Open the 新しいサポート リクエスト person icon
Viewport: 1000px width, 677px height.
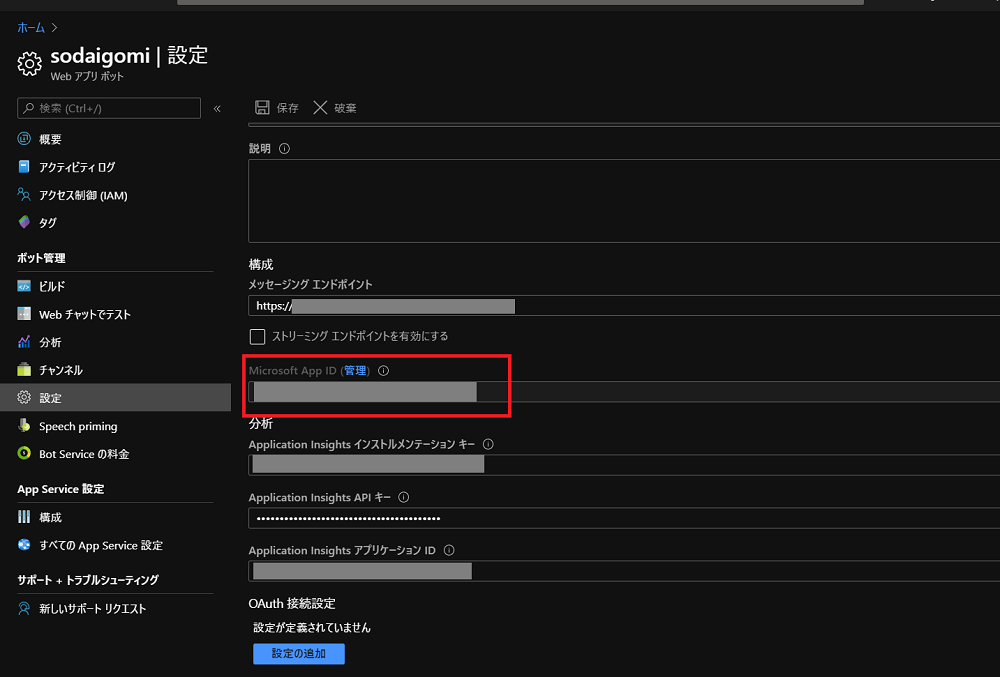coord(24,608)
